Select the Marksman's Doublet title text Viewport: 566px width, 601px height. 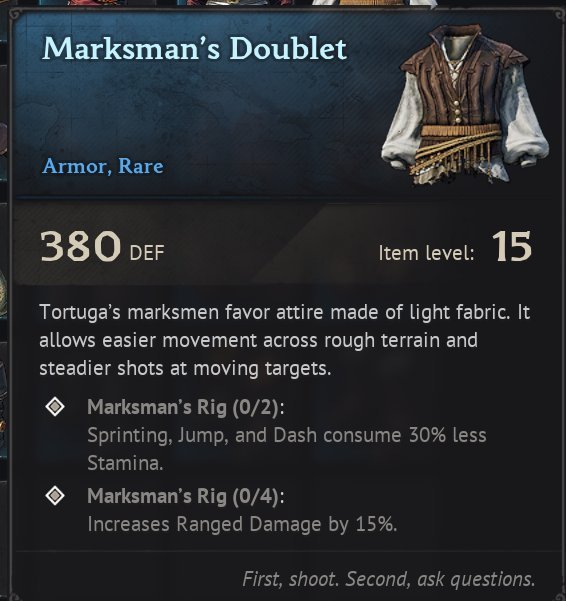tap(194, 49)
